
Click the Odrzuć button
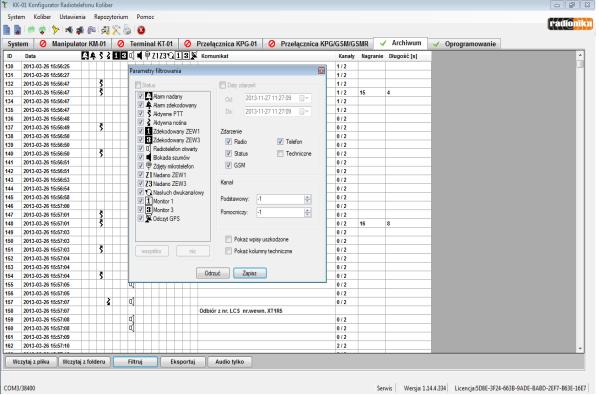(212, 273)
